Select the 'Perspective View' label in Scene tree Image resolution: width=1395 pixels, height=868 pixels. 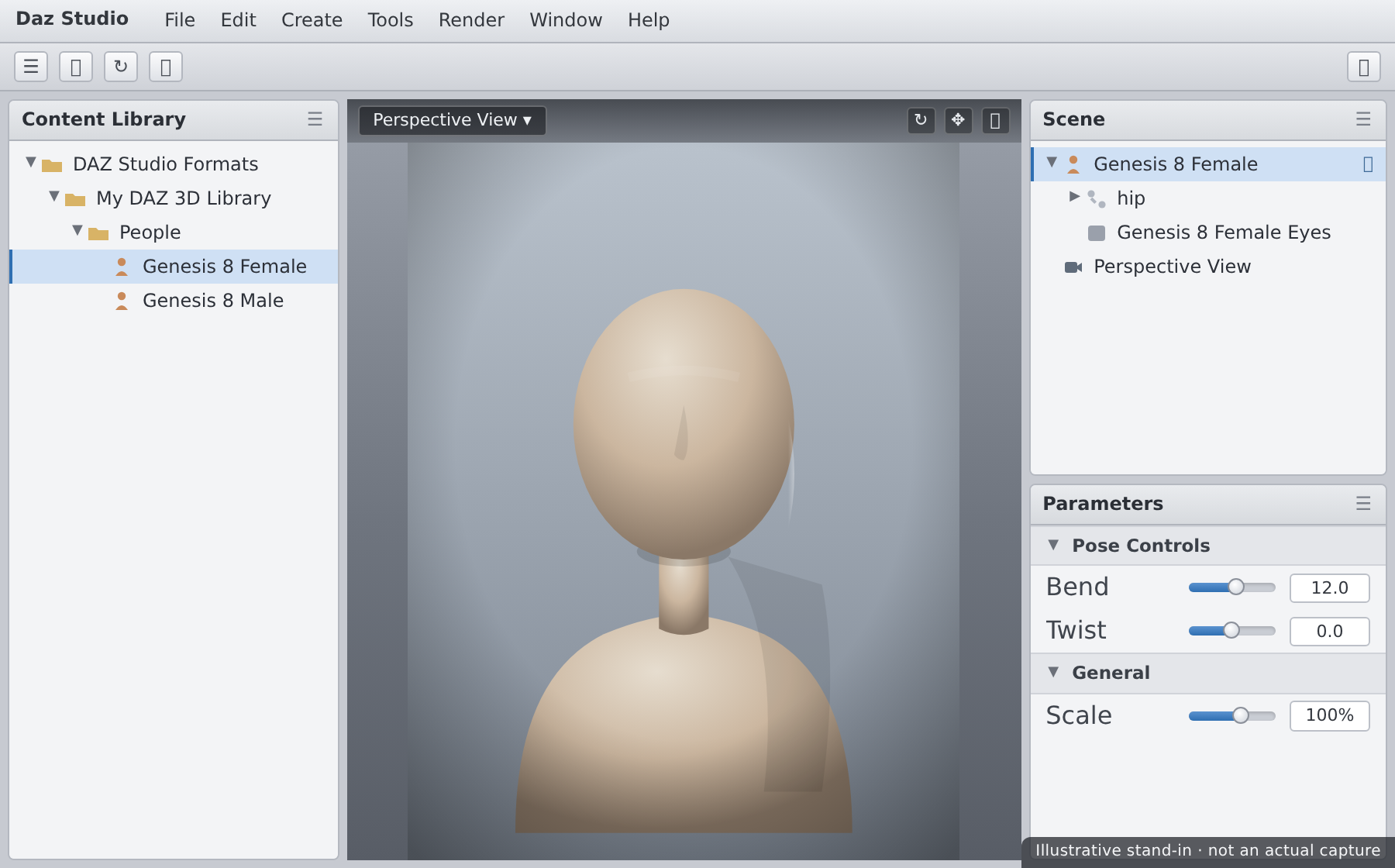1172,267
